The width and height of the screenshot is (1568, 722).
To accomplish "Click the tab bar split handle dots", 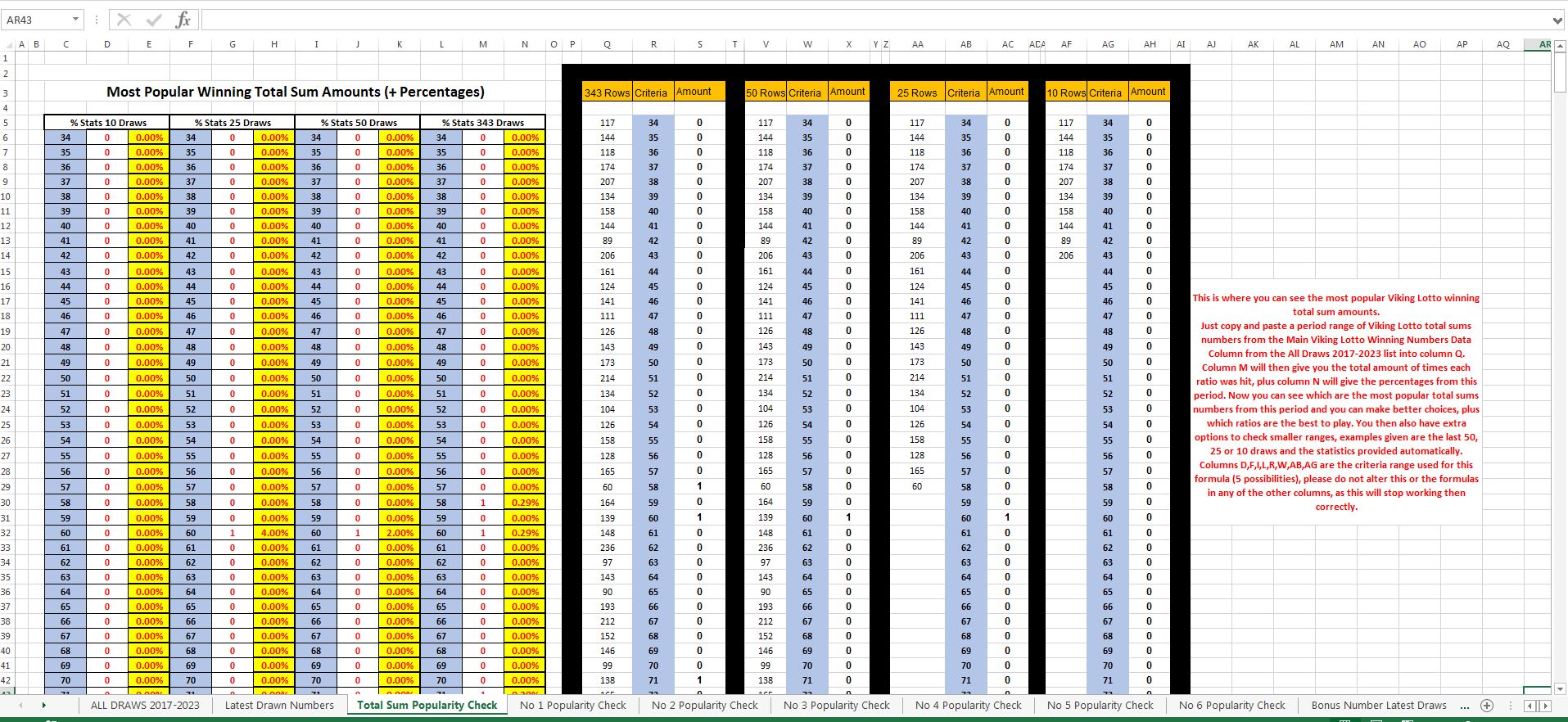I will pos(1512,705).
